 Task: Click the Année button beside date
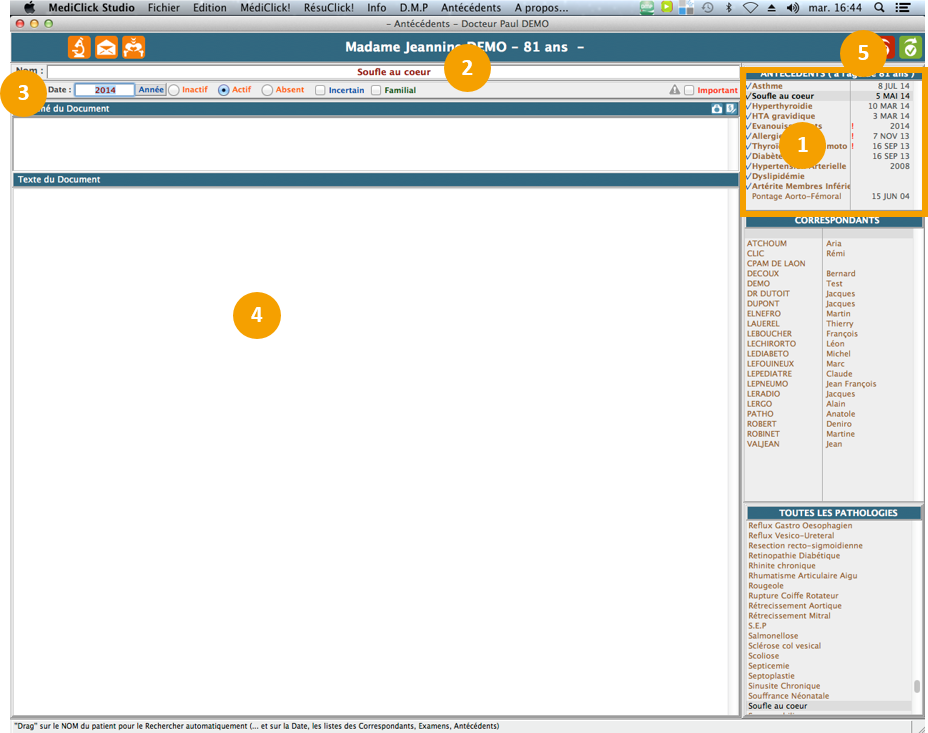pos(151,90)
